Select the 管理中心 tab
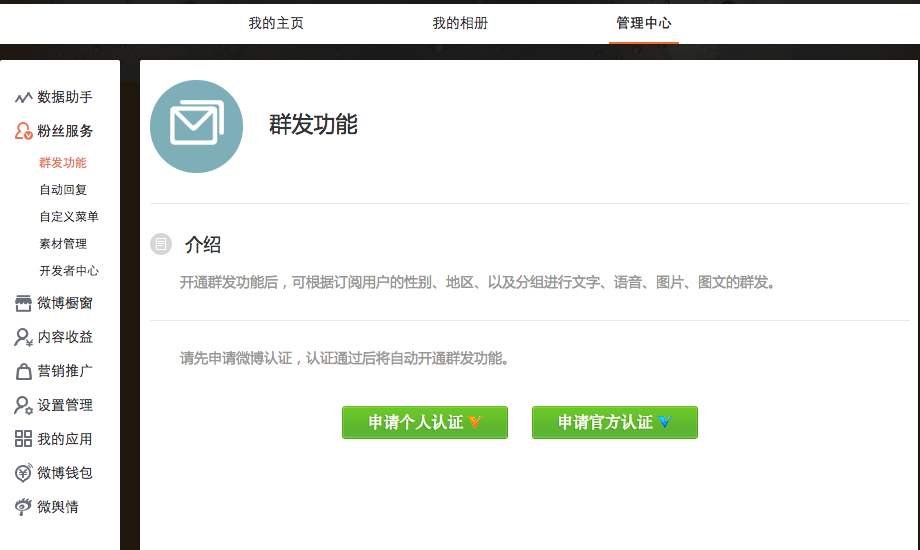This screenshot has height=550, width=920. point(644,23)
